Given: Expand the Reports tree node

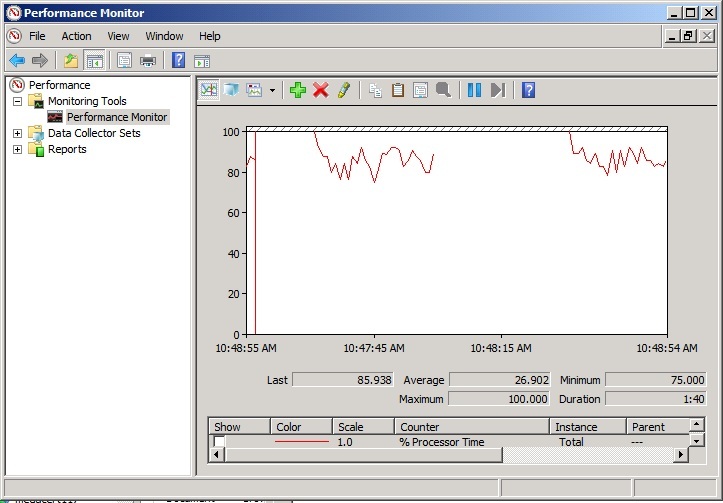Looking at the screenshot, I should (17, 149).
